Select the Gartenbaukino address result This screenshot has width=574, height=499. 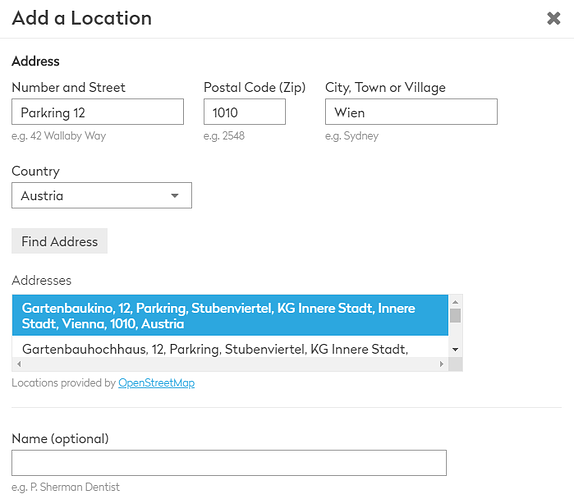[230, 316]
